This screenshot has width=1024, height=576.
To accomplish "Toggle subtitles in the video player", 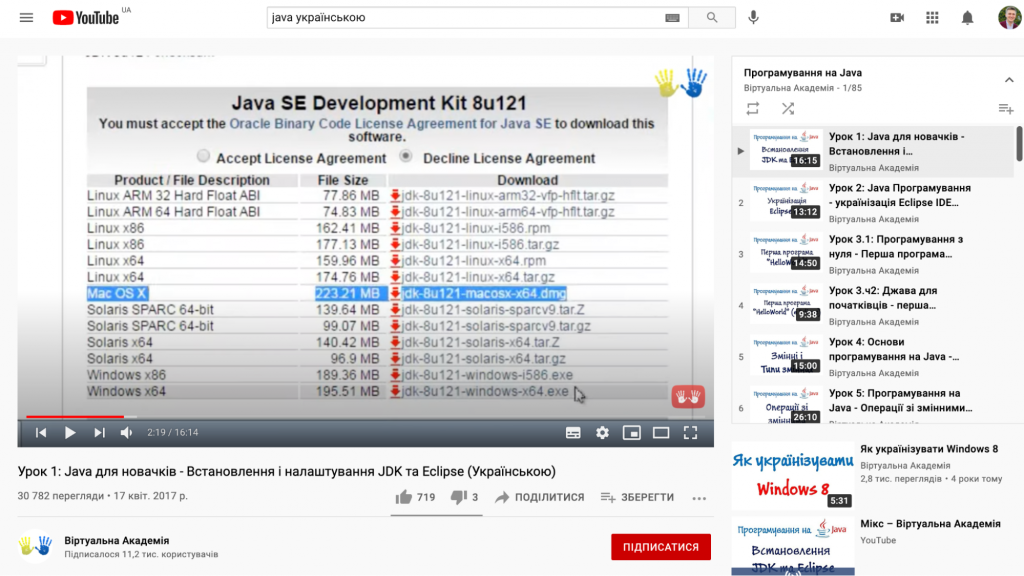I will click(x=571, y=432).
